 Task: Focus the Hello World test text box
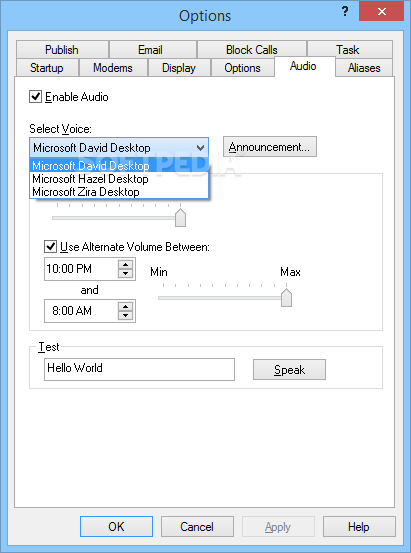click(x=139, y=369)
